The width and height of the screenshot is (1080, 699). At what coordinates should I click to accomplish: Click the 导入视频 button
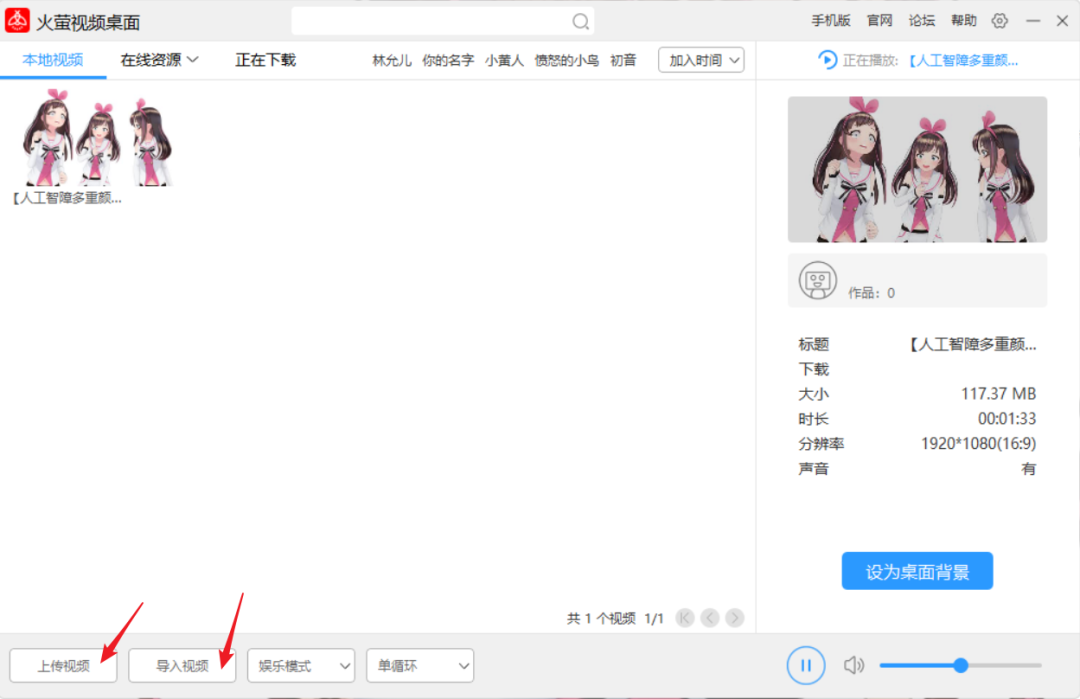[x=183, y=665]
